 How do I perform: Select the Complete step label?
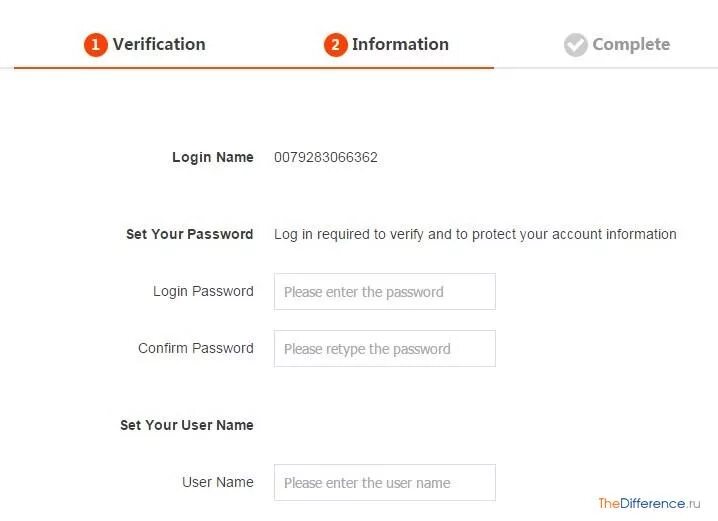click(630, 44)
